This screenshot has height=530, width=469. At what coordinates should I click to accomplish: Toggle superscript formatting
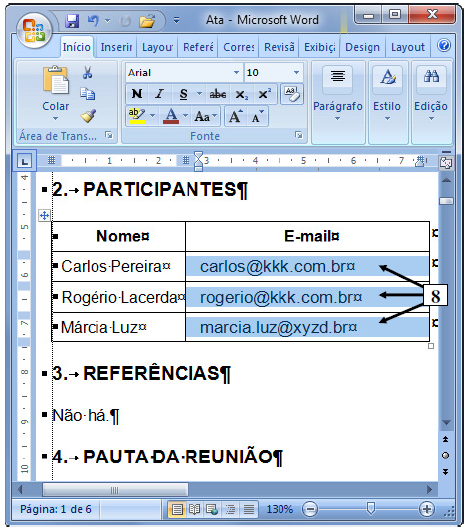[265, 94]
